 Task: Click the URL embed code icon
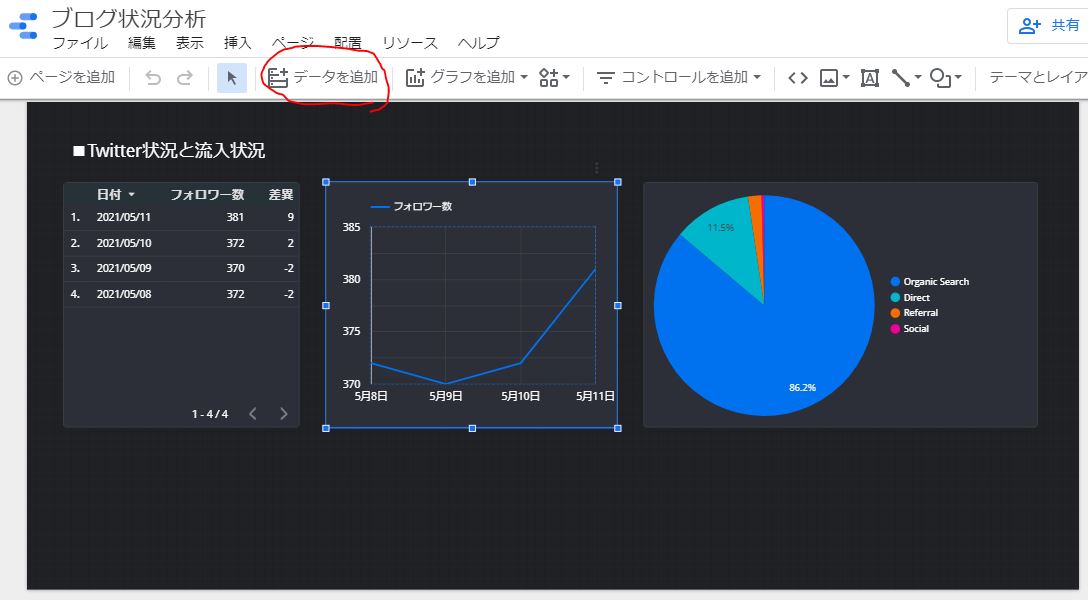pyautogui.click(x=797, y=78)
